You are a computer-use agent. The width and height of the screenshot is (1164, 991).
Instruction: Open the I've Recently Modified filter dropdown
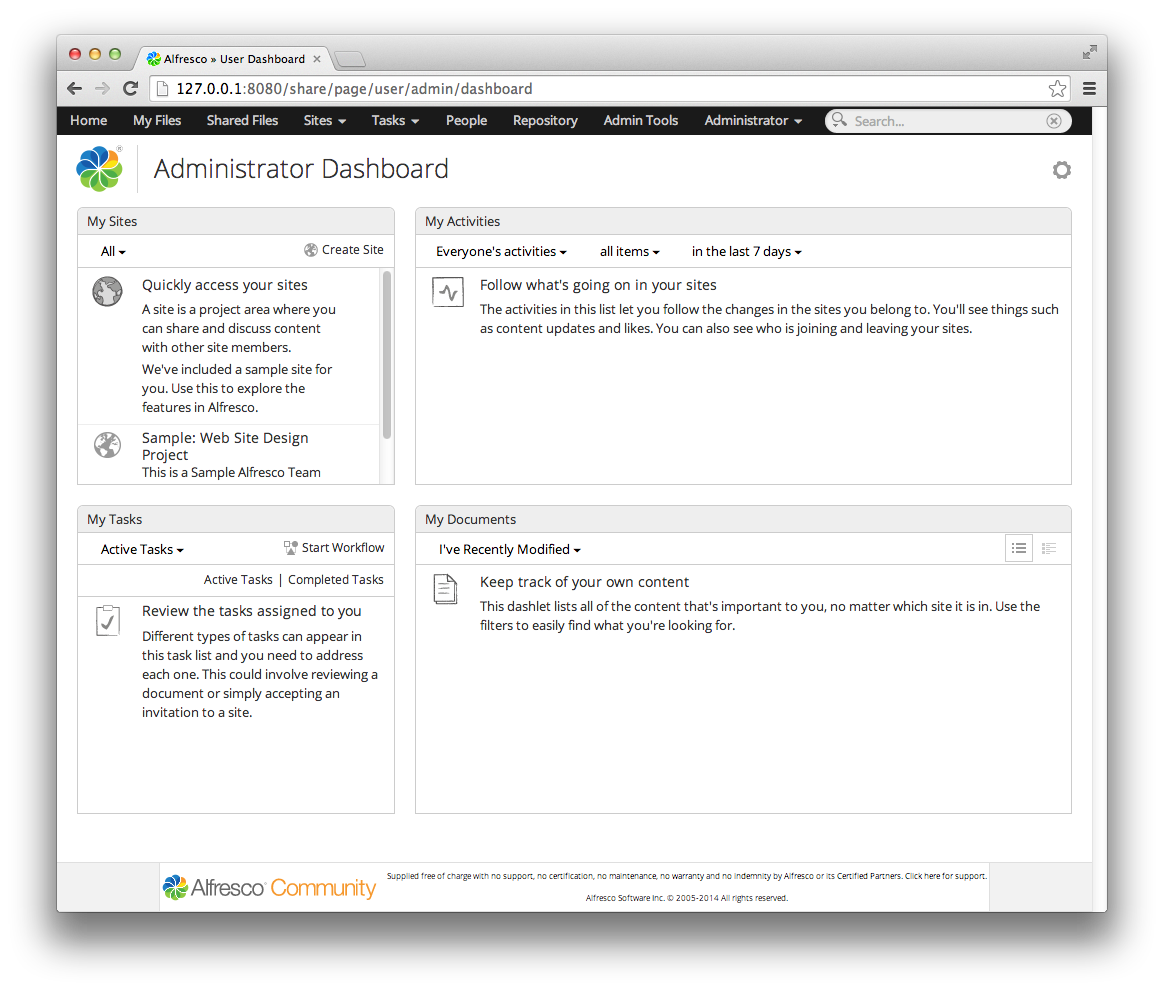pos(509,549)
